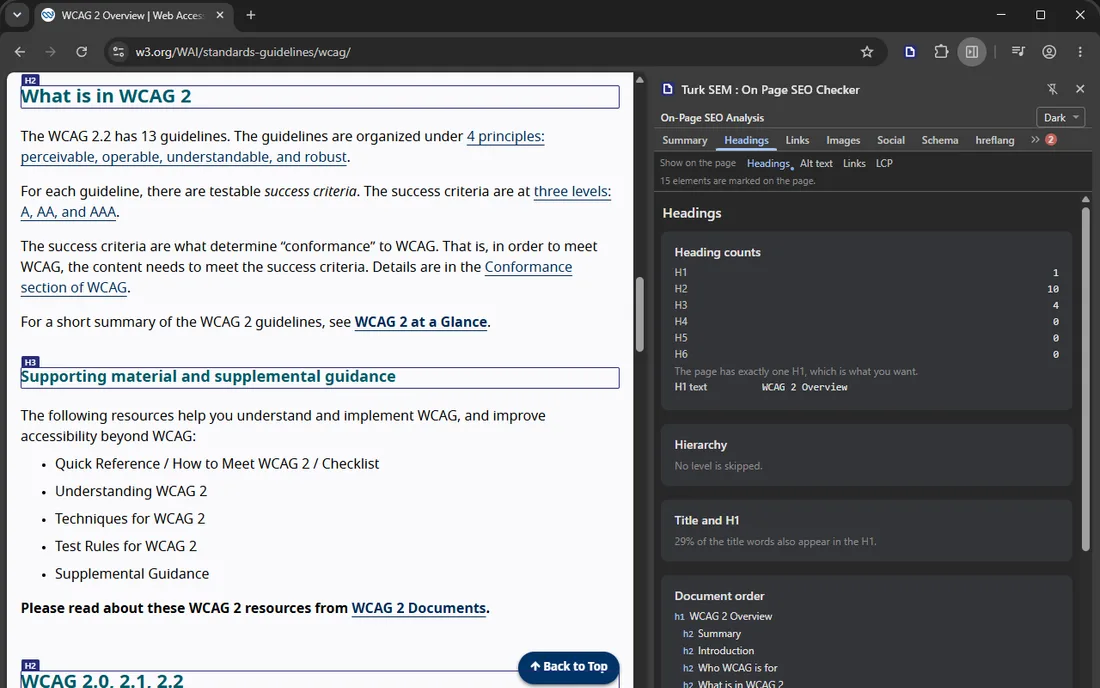The image size is (1100, 688).
Task: Unpin the Turk SEM side panel
Action: [1052, 89]
